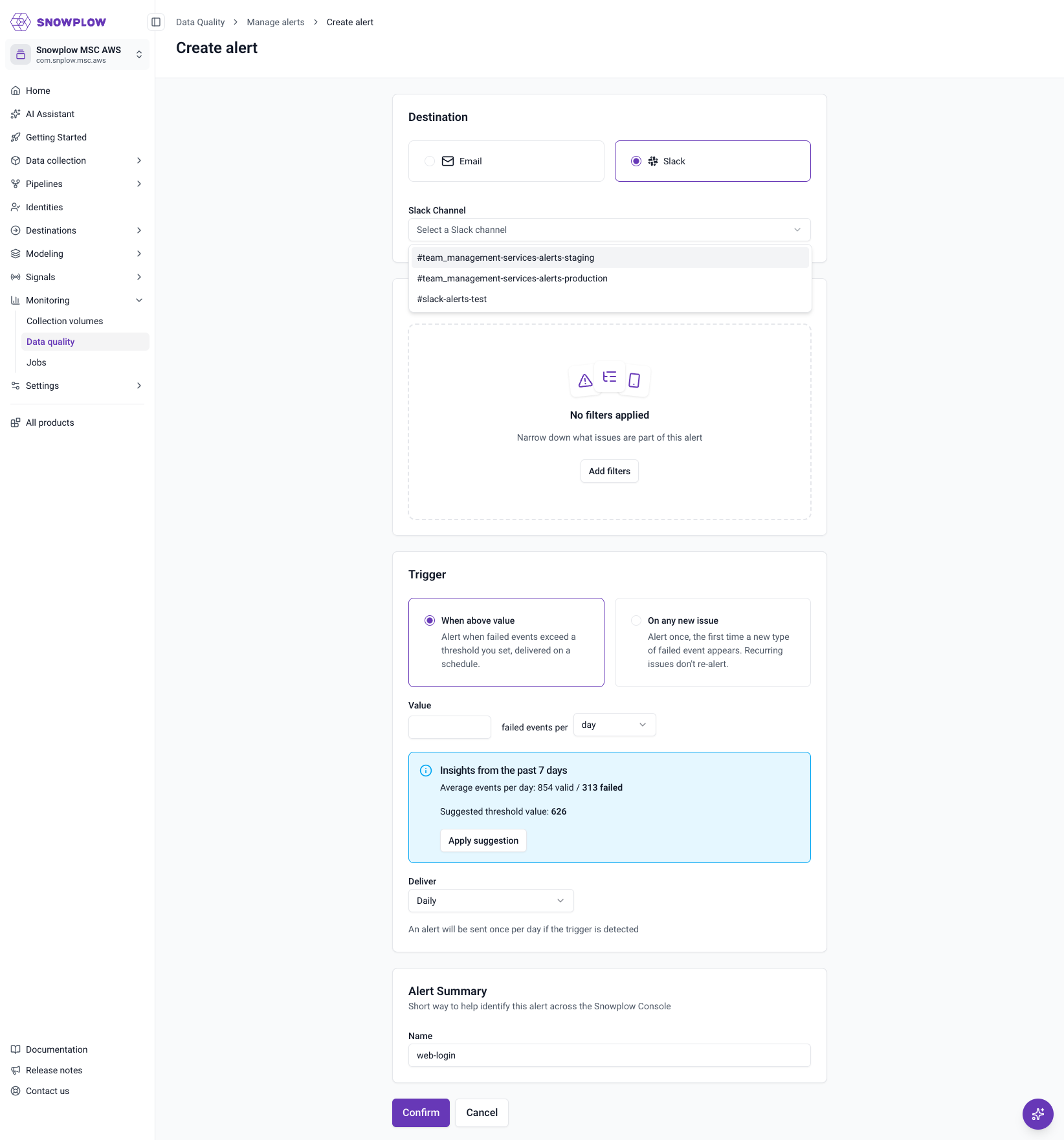Select Email destination radio option
The image size is (1064, 1140).
[x=506, y=161]
